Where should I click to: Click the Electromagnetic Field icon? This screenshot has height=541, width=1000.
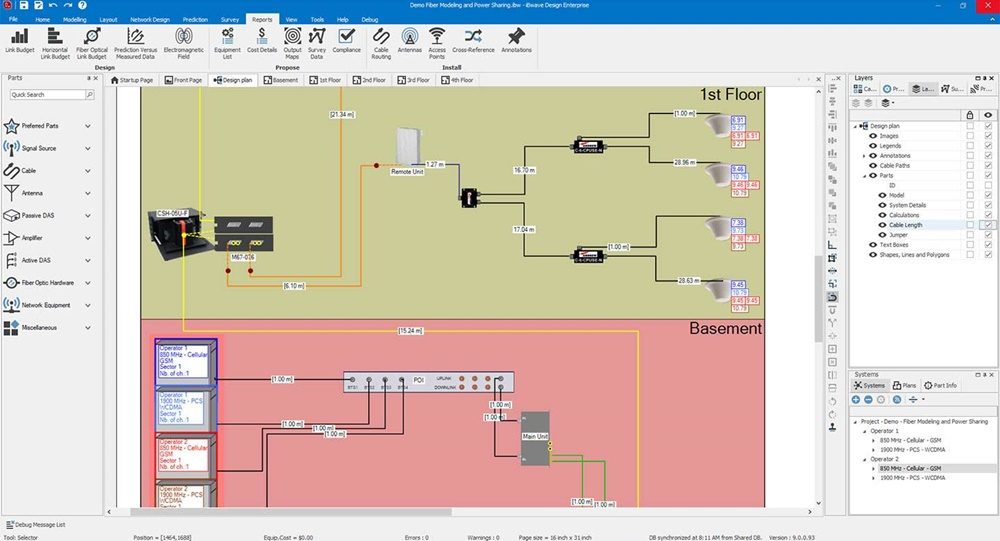coord(184,36)
